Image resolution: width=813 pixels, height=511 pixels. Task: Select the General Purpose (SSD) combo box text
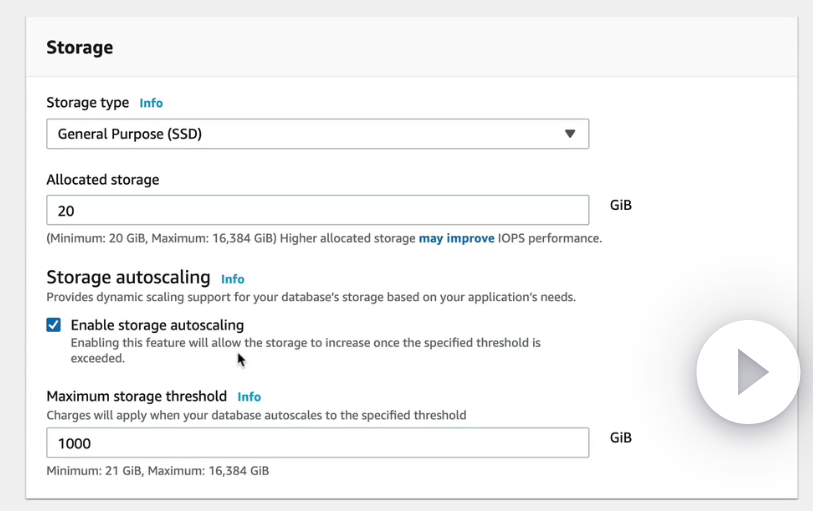pyautogui.click(x=130, y=134)
